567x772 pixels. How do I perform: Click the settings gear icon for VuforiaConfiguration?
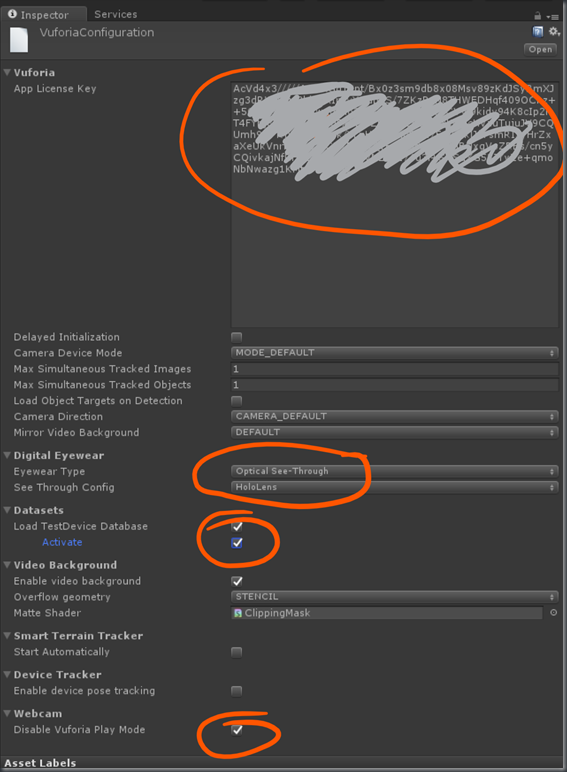(554, 32)
